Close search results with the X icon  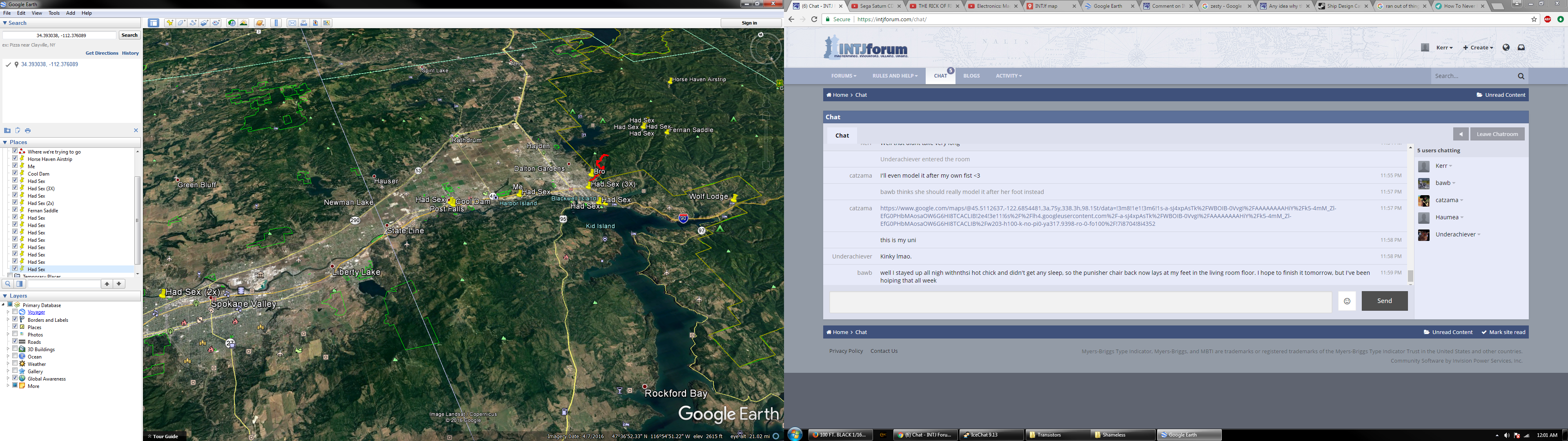[x=136, y=130]
